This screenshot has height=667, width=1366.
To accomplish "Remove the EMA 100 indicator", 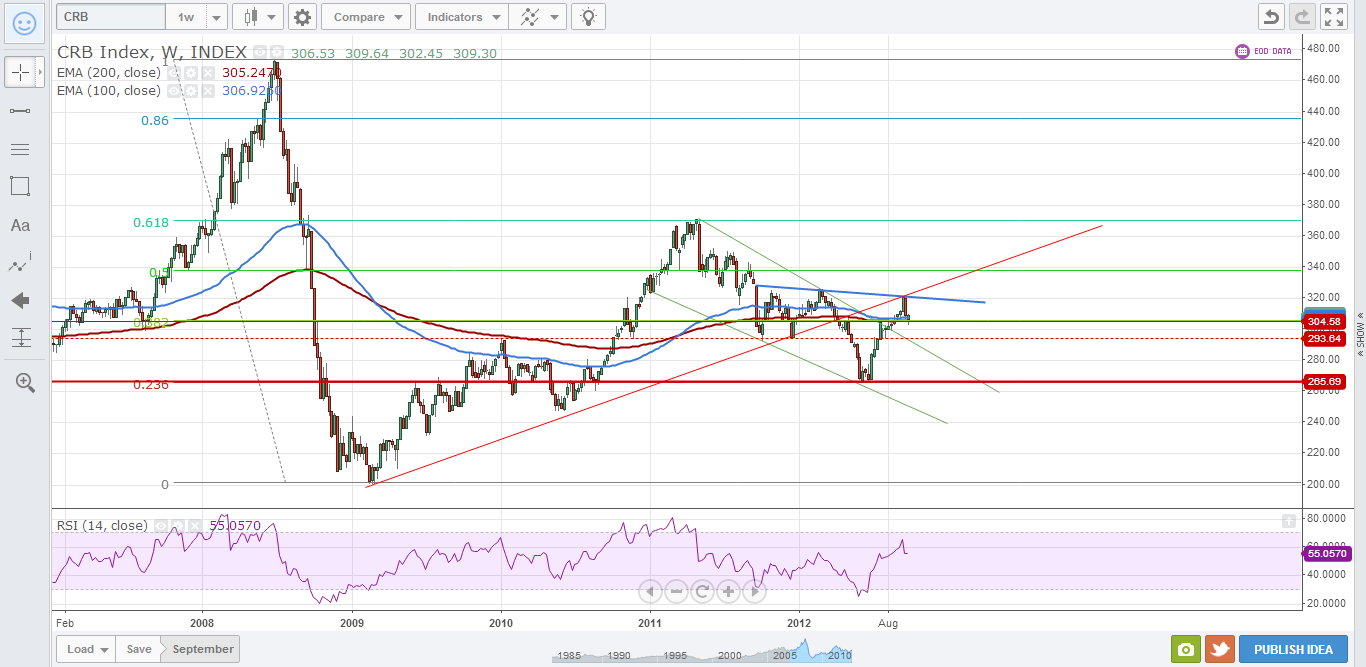I will pyautogui.click(x=208, y=91).
